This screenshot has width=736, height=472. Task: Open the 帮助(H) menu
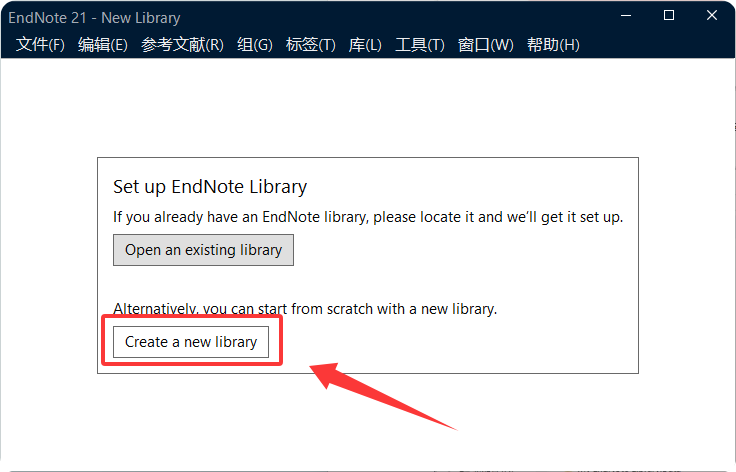(553, 45)
